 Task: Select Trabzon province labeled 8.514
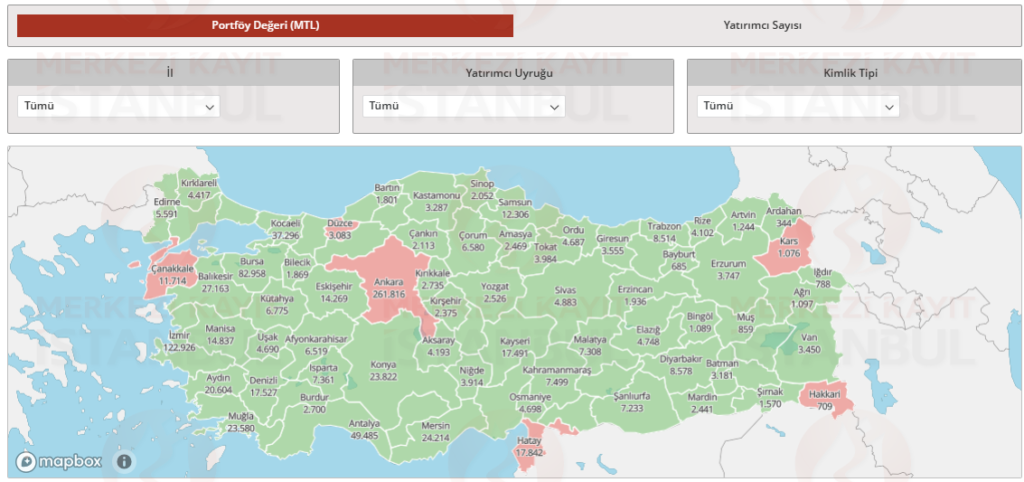click(664, 232)
